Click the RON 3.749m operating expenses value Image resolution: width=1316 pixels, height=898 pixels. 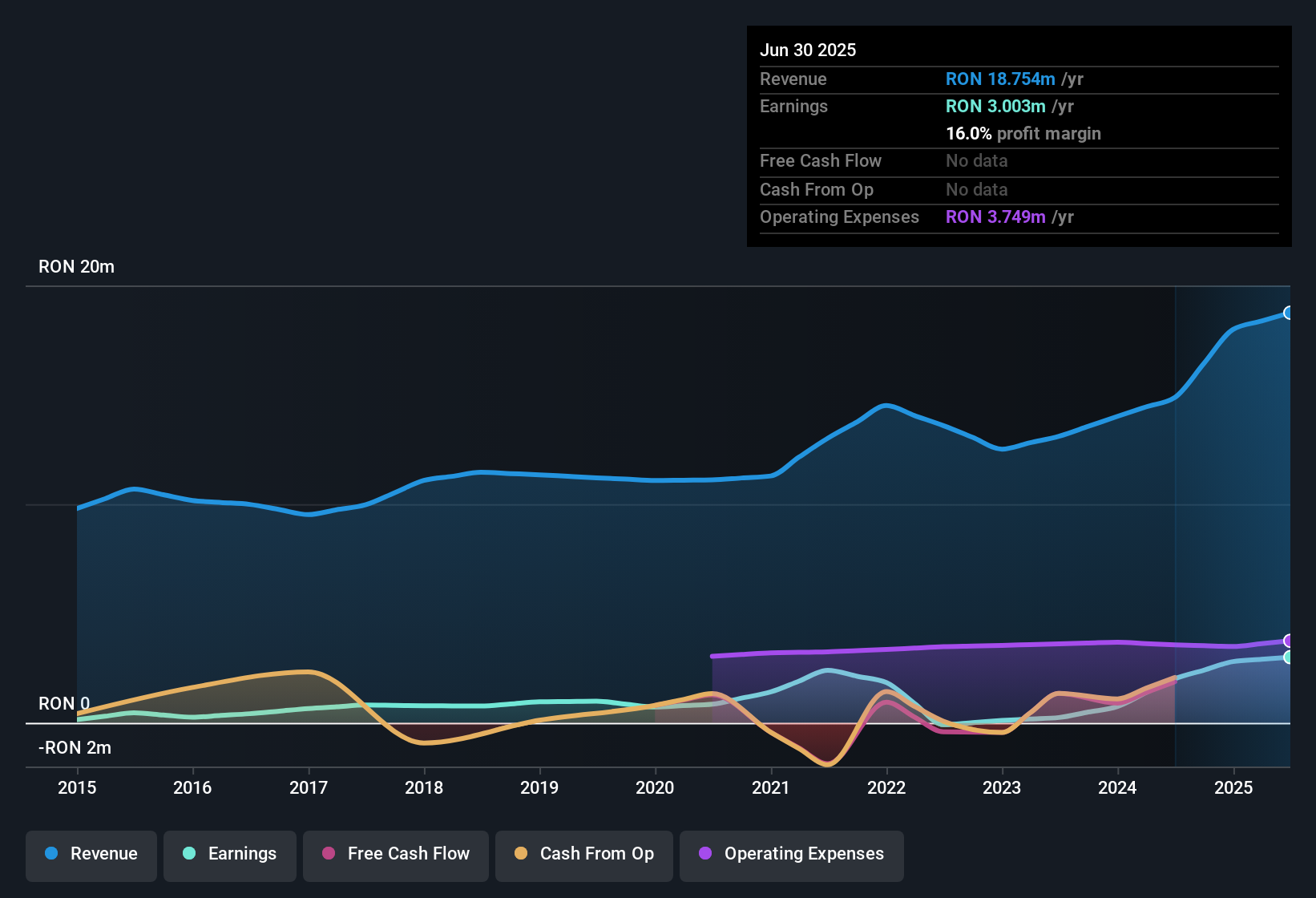(x=995, y=216)
